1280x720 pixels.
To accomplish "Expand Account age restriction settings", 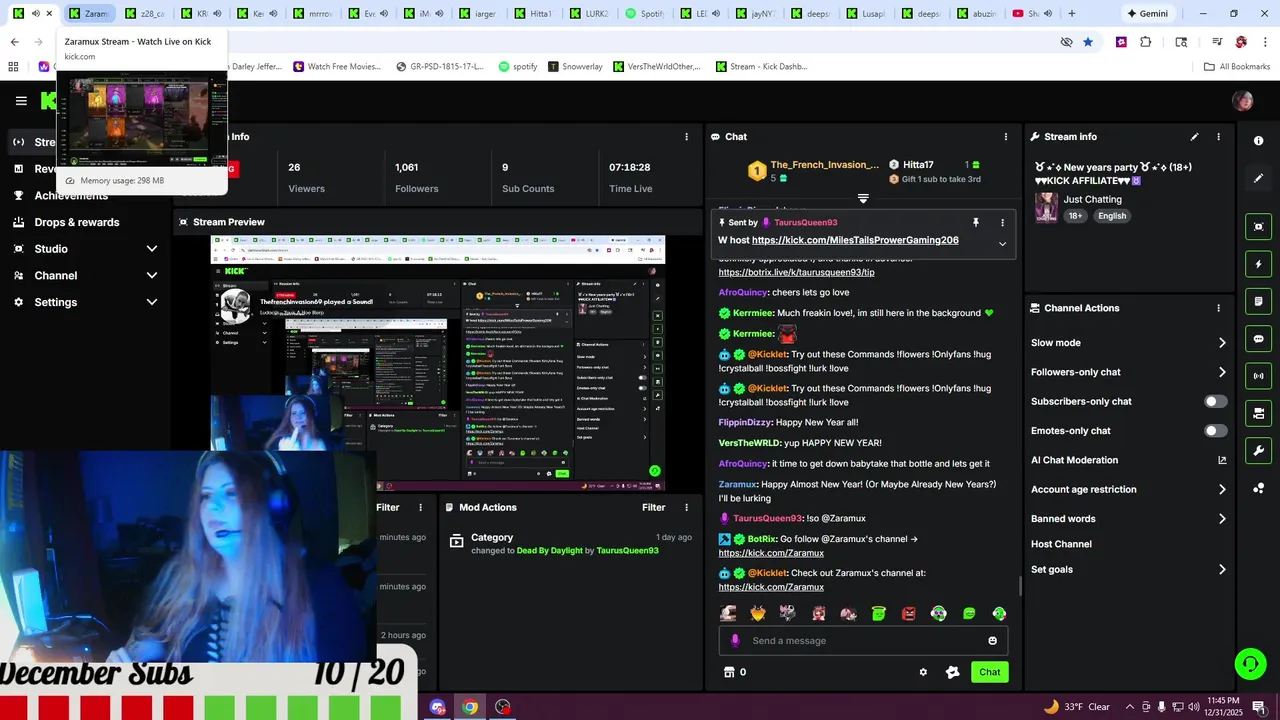I will click(1222, 490).
